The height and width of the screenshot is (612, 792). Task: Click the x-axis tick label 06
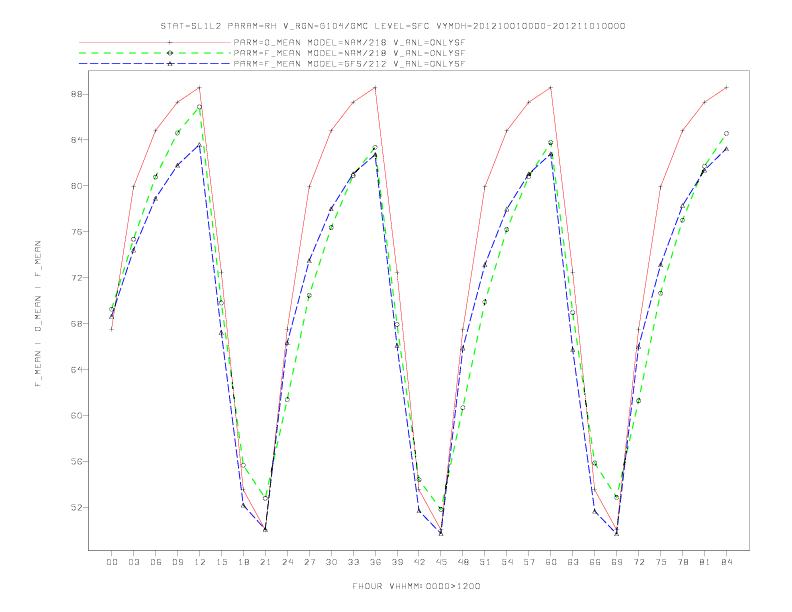coord(156,562)
